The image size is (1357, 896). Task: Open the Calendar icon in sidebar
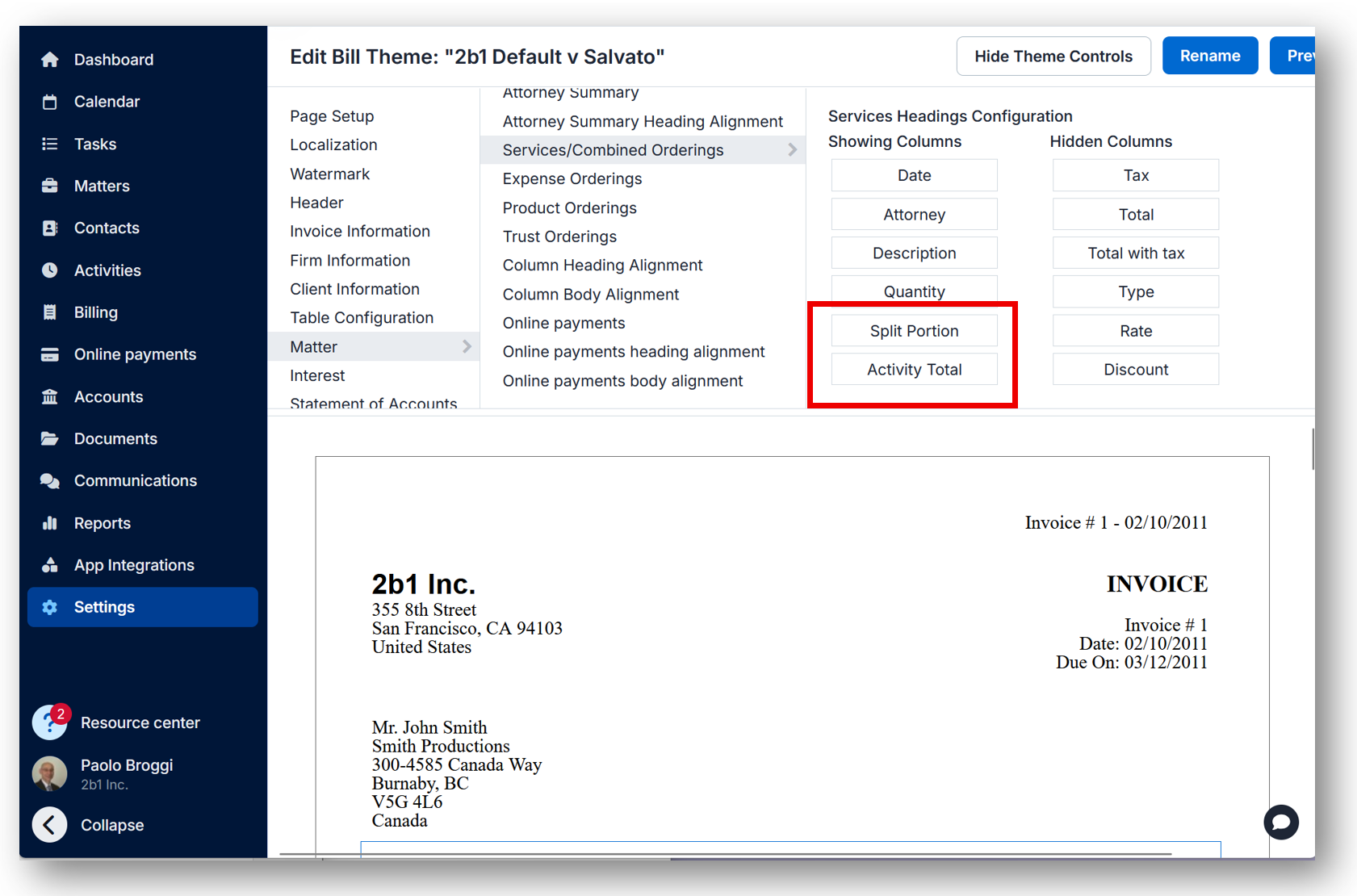point(50,102)
